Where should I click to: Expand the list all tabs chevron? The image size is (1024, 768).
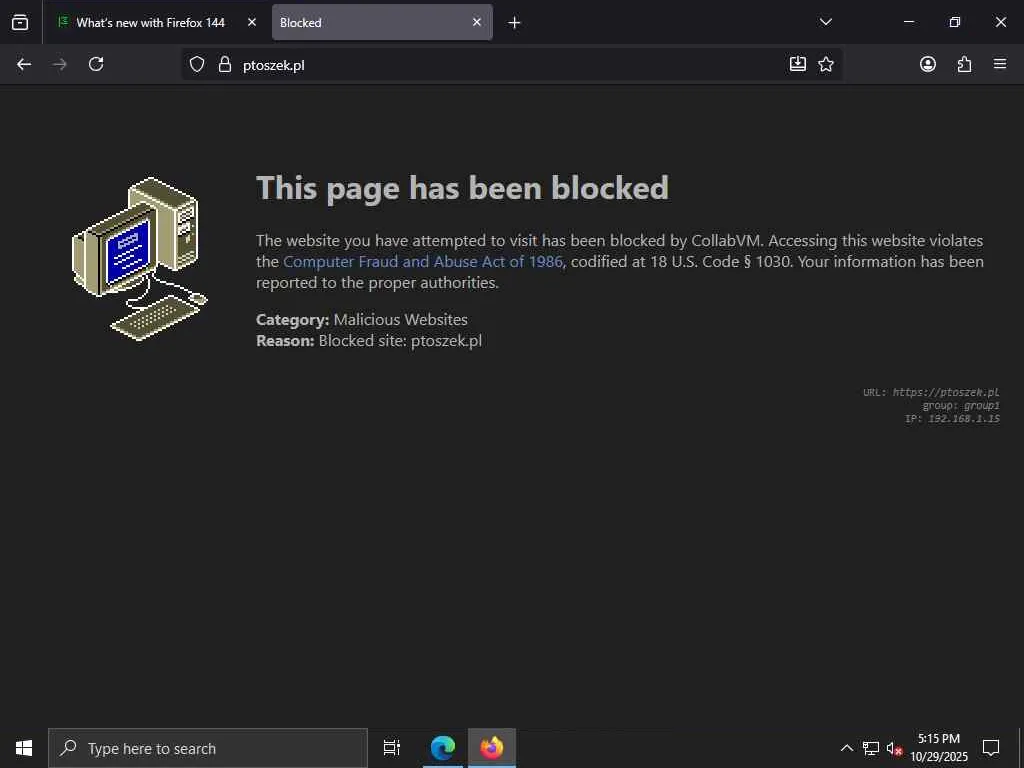coord(825,22)
